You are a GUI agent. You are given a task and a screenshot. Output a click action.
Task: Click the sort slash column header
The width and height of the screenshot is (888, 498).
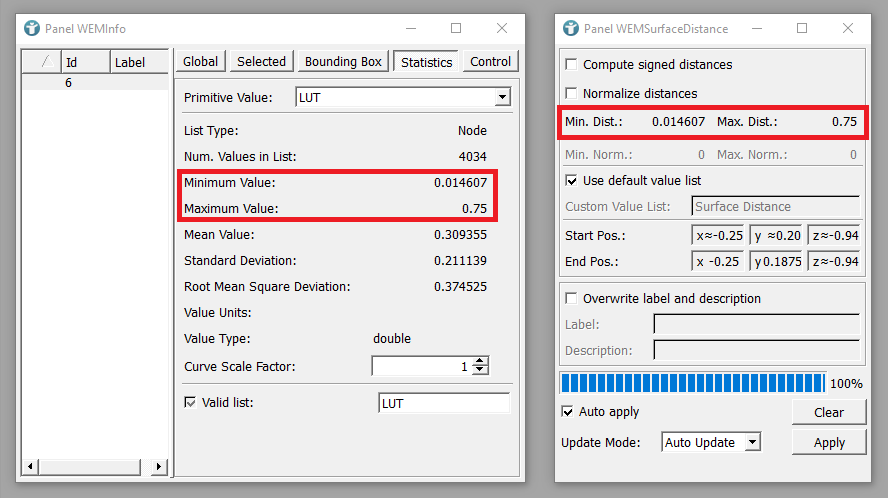pos(44,62)
